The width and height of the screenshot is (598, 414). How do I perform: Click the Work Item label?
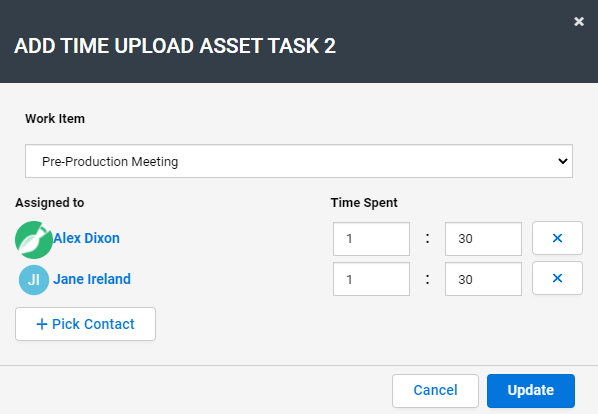coord(55,119)
